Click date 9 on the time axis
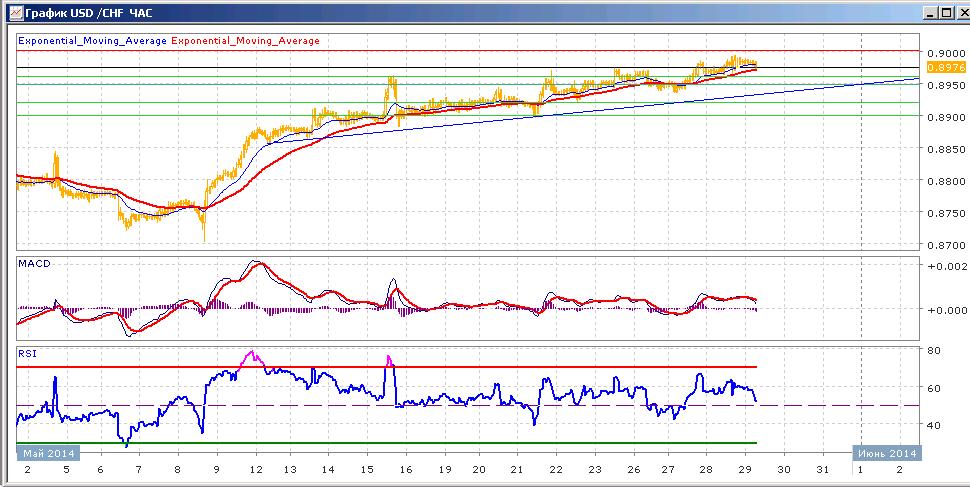Image resolution: width=970 pixels, height=487 pixels. coord(216,470)
